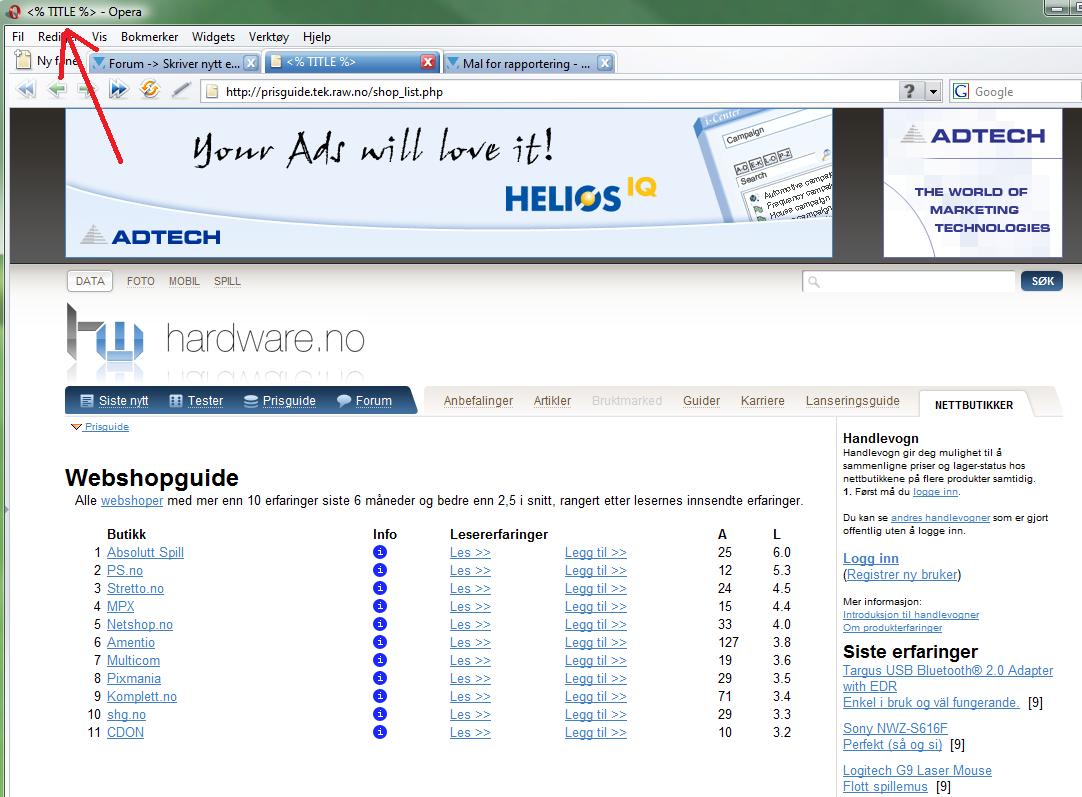This screenshot has height=797, width=1082.
Task: Select the DATA section tab
Action: pos(90,281)
